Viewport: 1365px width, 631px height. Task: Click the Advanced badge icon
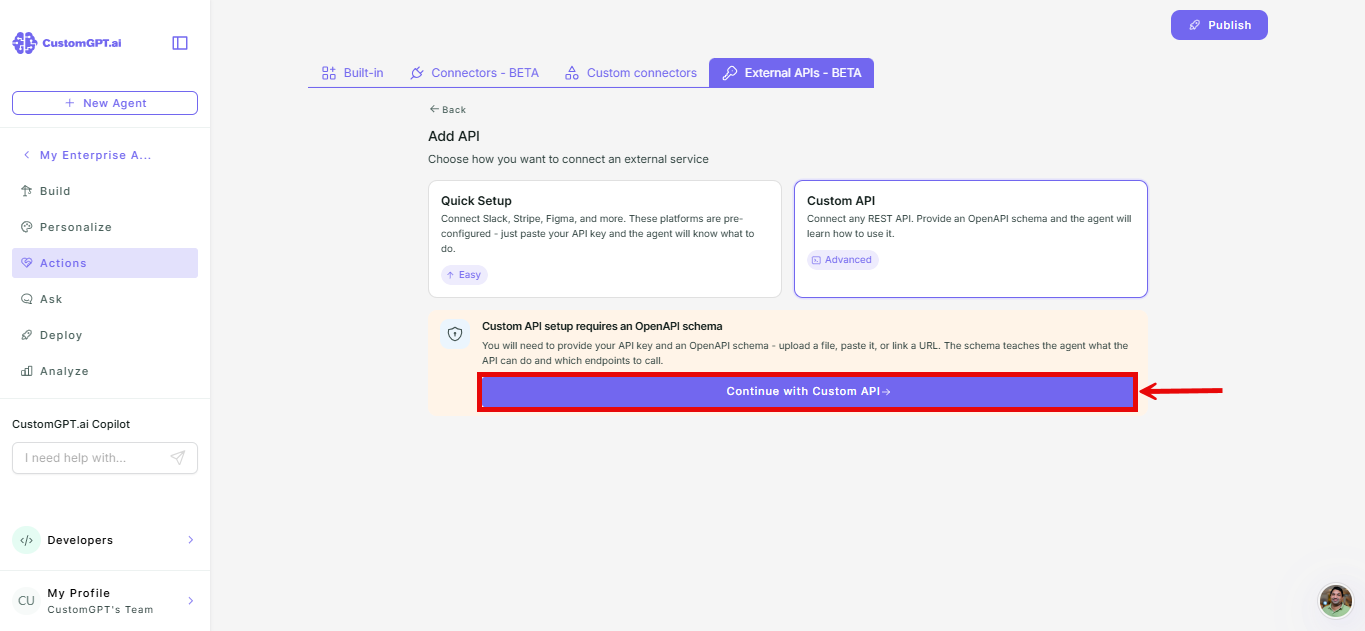tap(816, 260)
